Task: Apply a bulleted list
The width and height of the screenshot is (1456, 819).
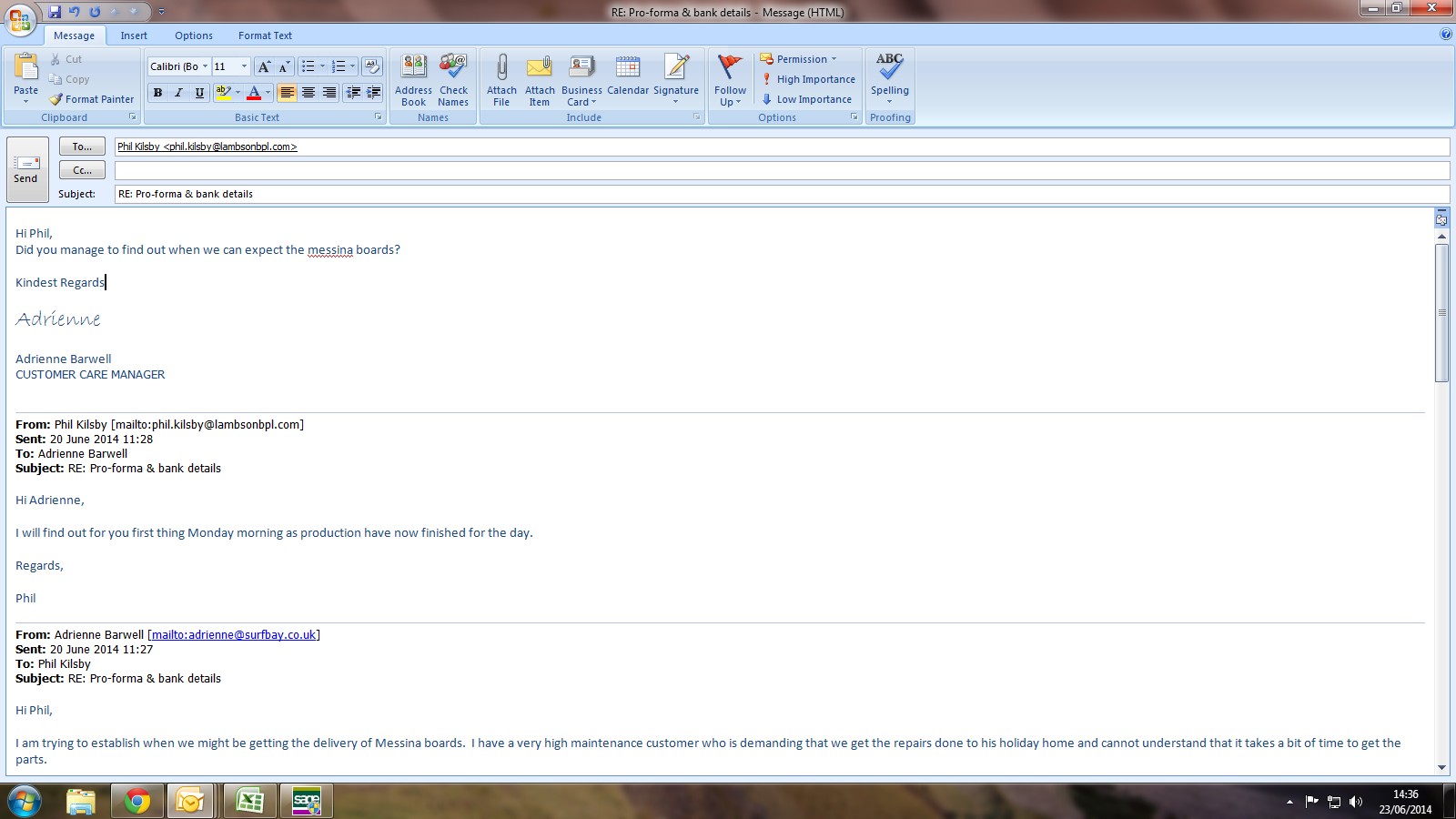Action: pos(308,66)
